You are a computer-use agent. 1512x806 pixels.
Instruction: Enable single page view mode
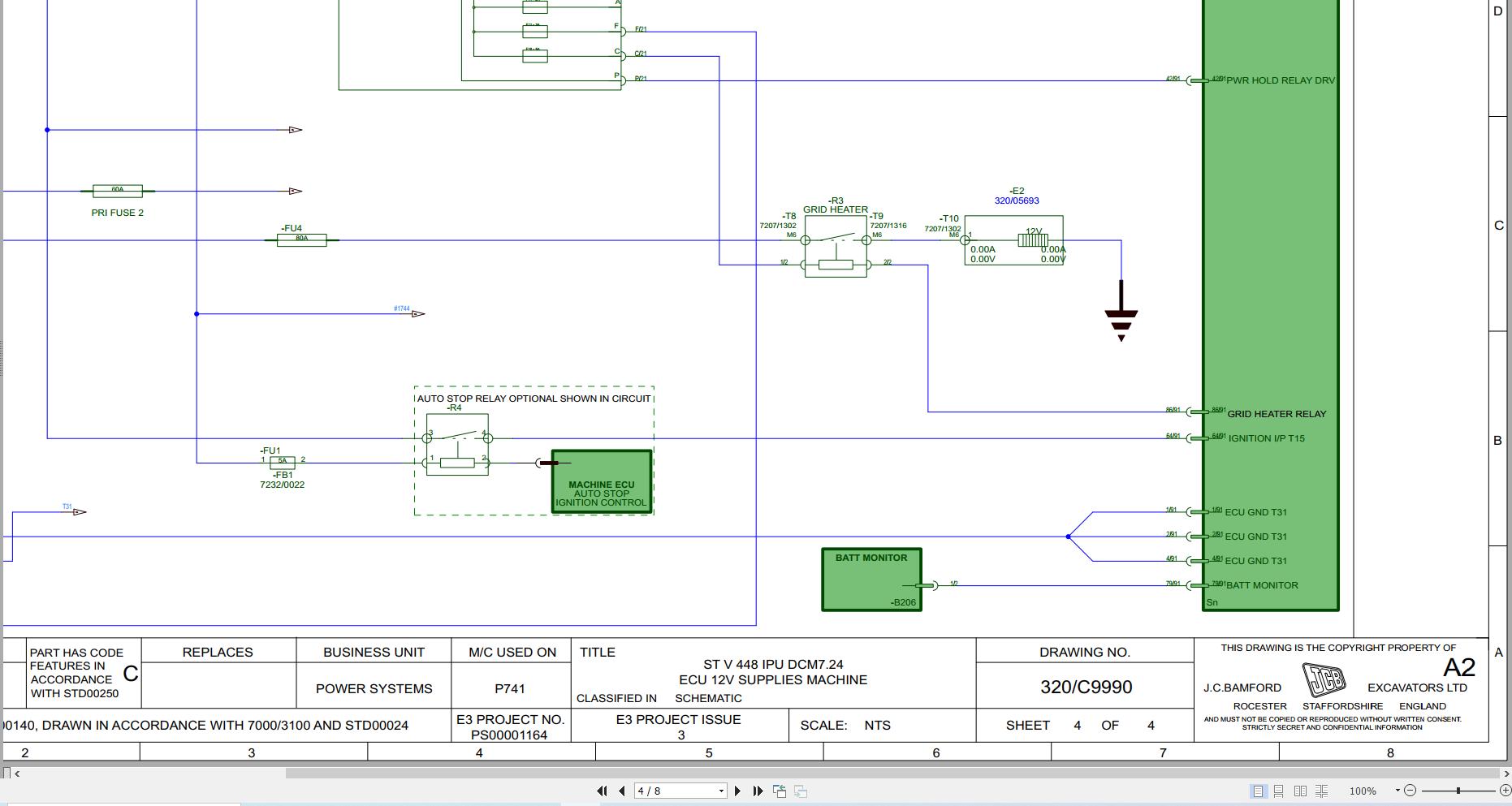click(x=1259, y=791)
